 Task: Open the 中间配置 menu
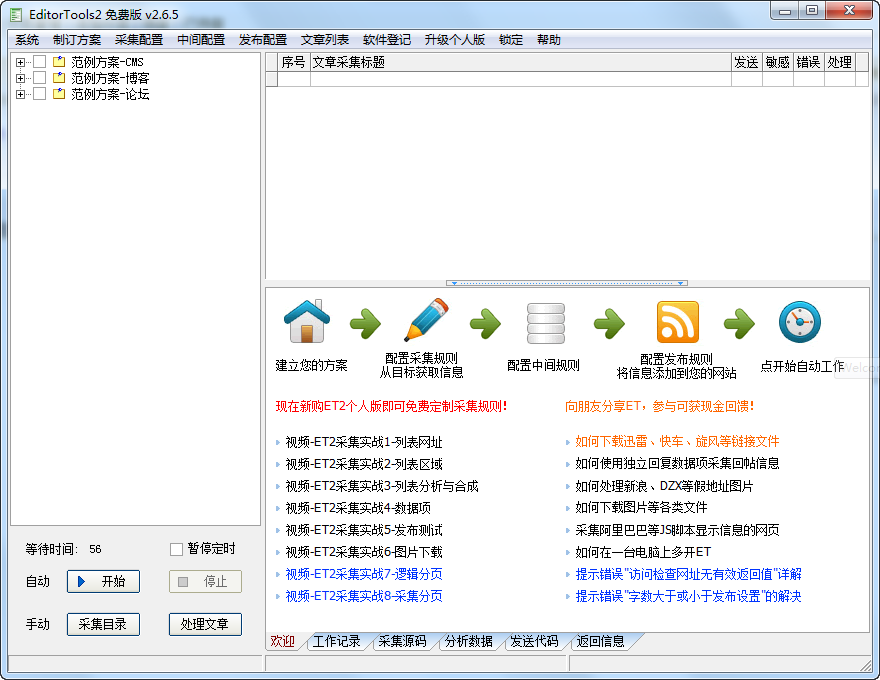pos(201,40)
